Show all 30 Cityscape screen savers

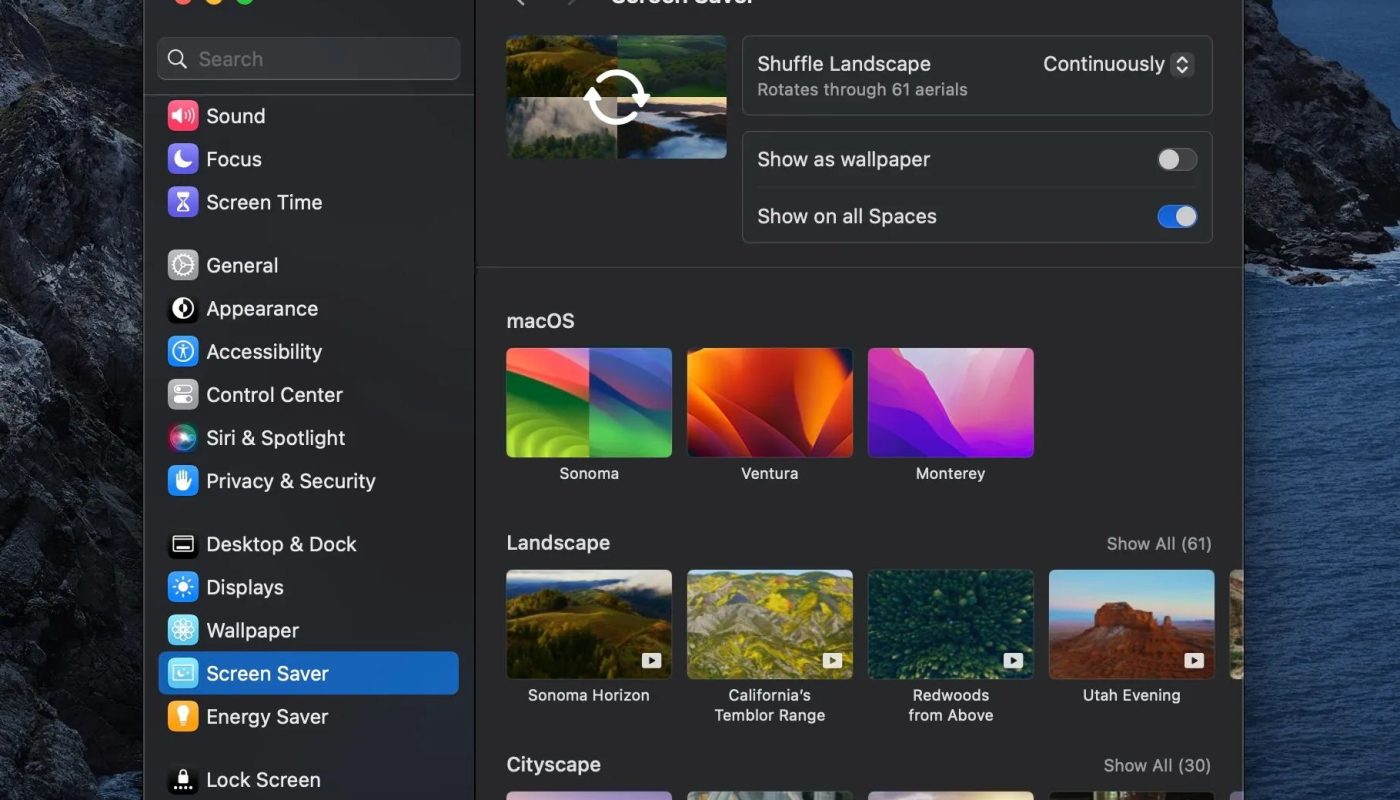click(1157, 765)
